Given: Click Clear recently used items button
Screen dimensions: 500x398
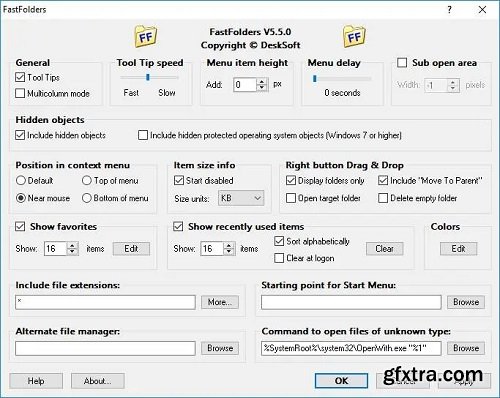Looking at the screenshot, I should click(x=385, y=249).
